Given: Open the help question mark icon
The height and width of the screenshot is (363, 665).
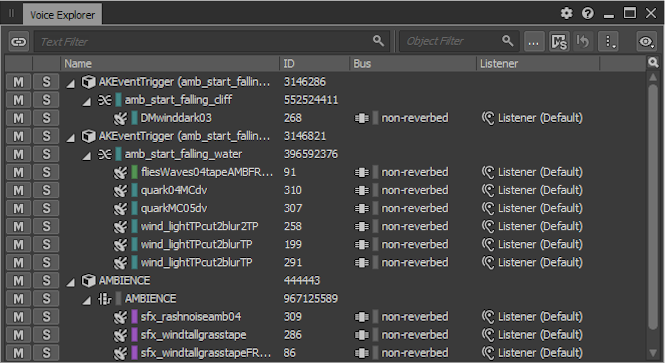Looking at the screenshot, I should [588, 14].
